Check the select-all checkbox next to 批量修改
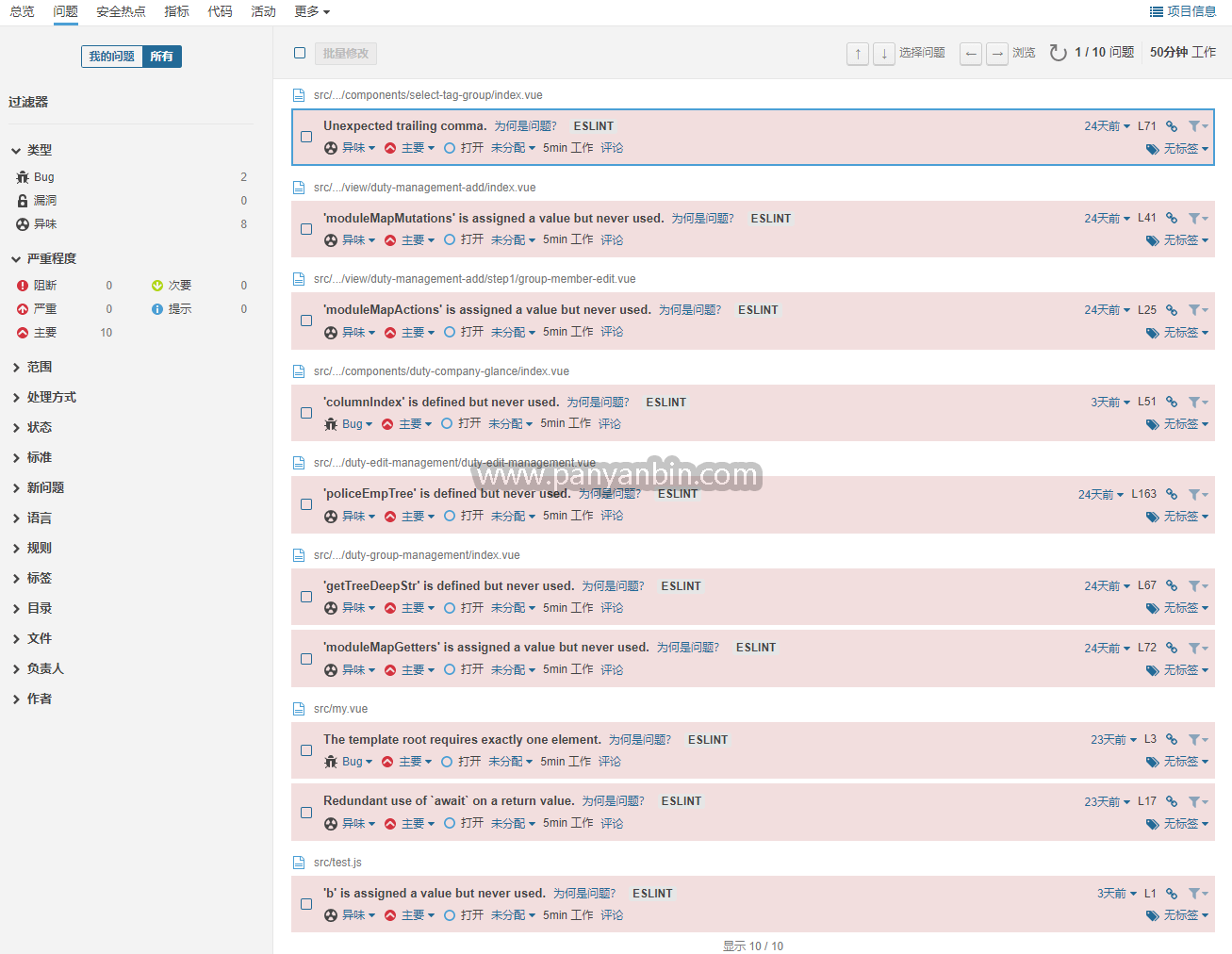Screen dimensions: 1232x954 click(299, 53)
